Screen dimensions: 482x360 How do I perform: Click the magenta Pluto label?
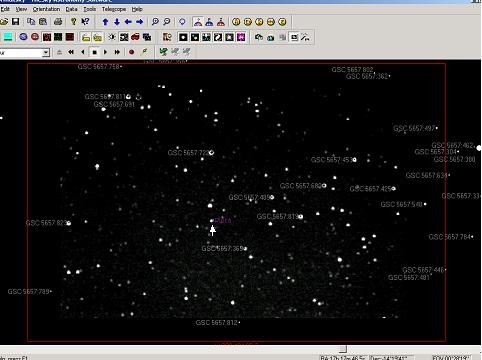click(x=223, y=220)
